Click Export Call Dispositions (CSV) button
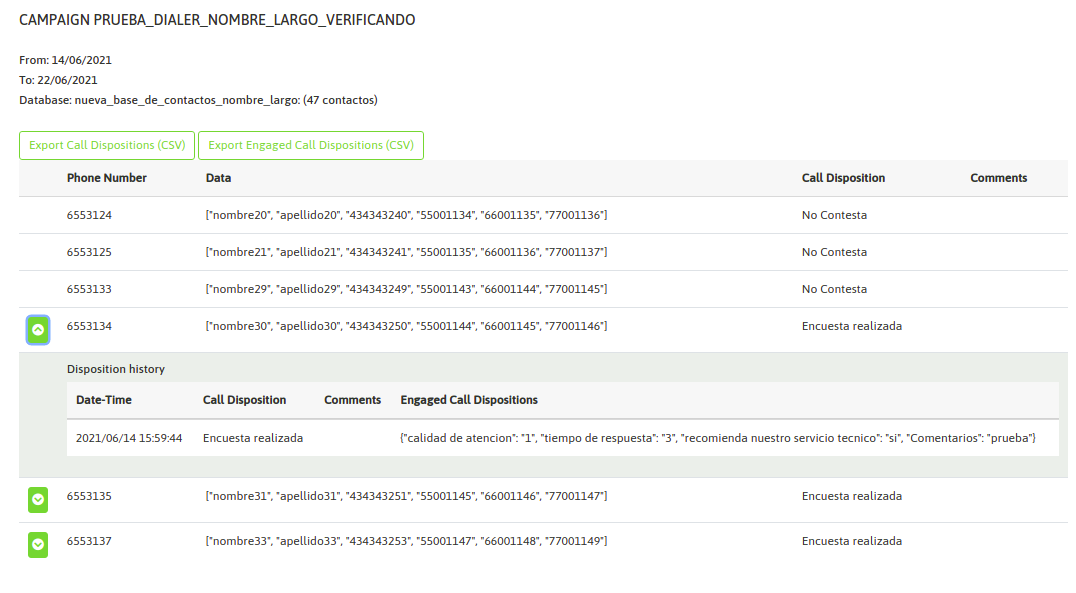The image size is (1076, 593). click(107, 145)
